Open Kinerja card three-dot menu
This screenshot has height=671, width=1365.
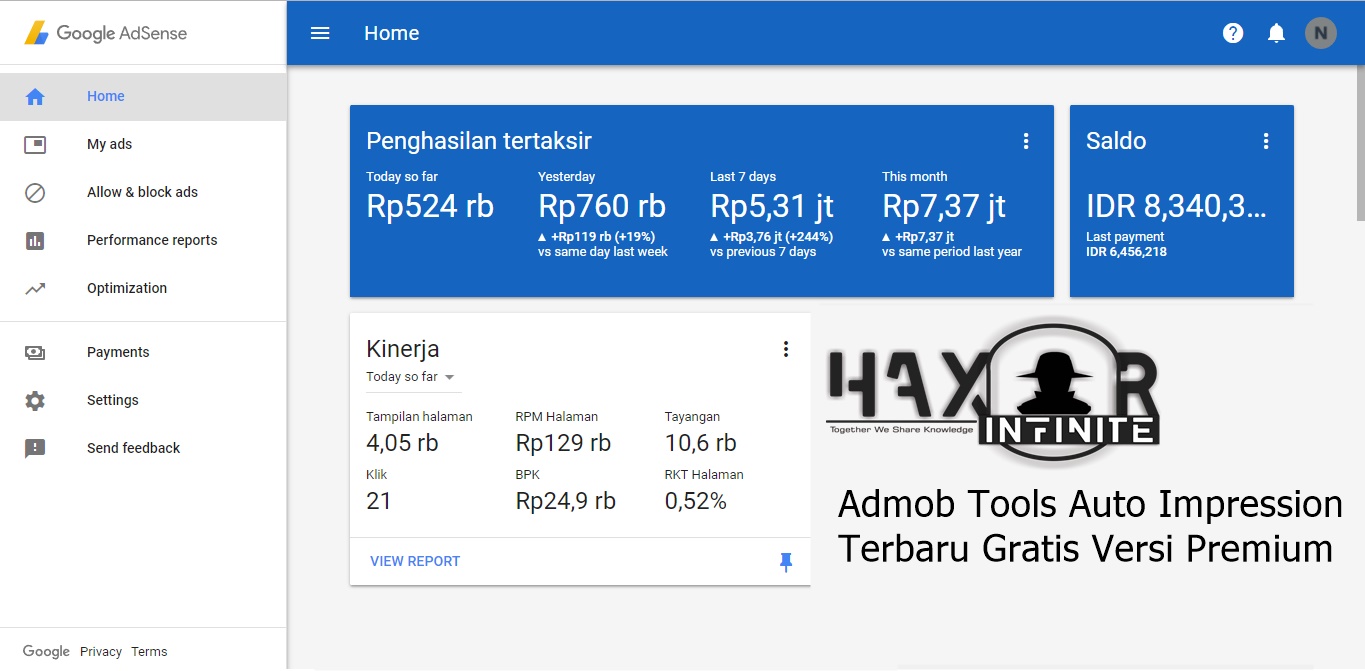(786, 349)
